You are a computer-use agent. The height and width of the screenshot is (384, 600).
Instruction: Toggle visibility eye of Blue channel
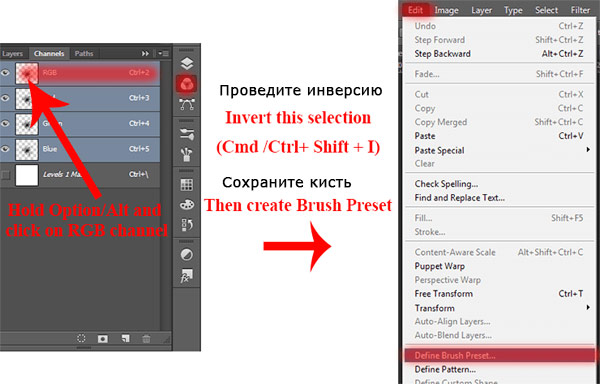(5, 149)
